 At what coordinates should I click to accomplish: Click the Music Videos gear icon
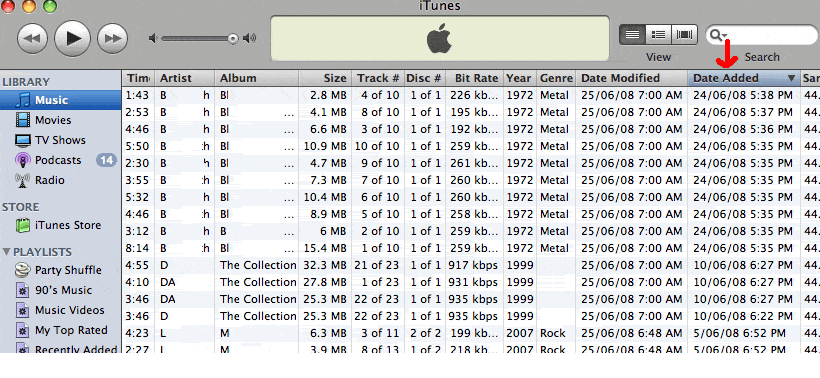click(x=22, y=311)
